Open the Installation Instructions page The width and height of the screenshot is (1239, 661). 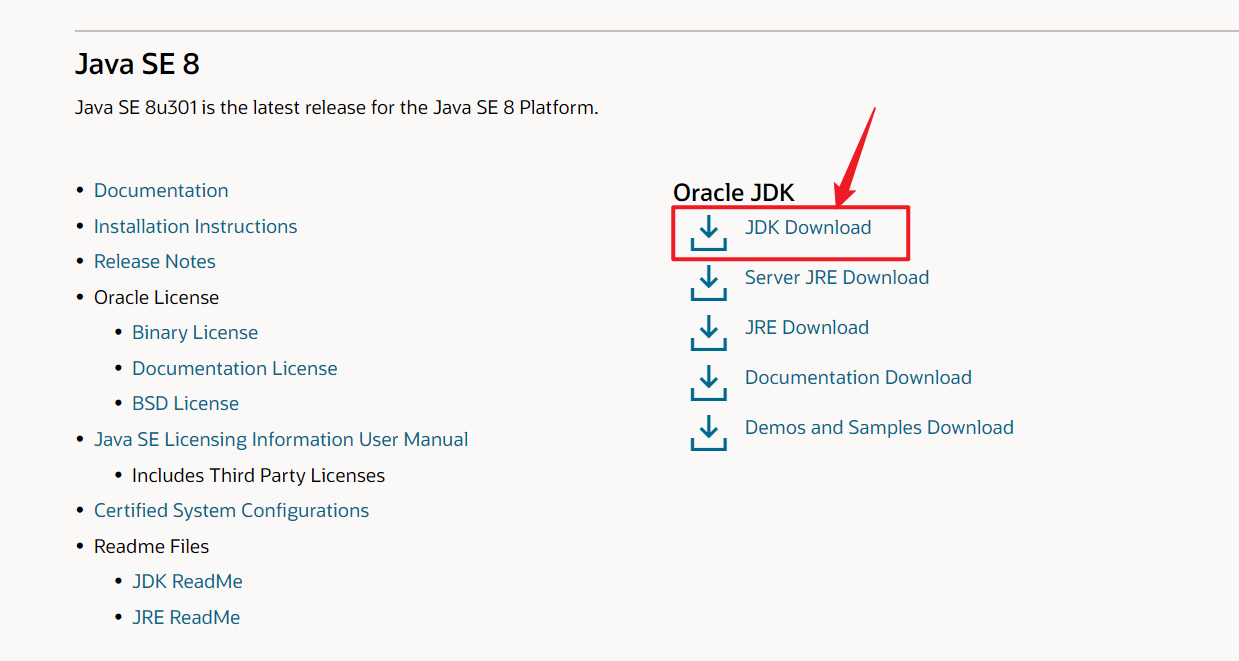tap(195, 226)
